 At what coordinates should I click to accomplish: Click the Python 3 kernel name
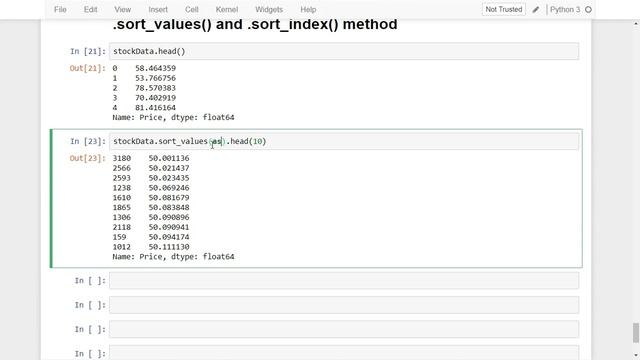pyautogui.click(x=565, y=9)
